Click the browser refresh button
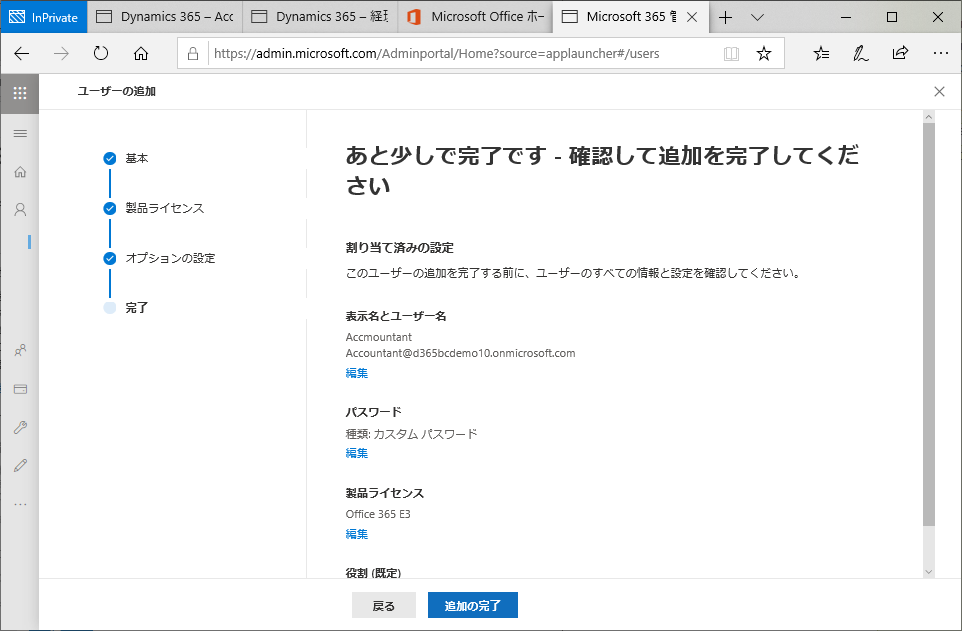 [101, 54]
